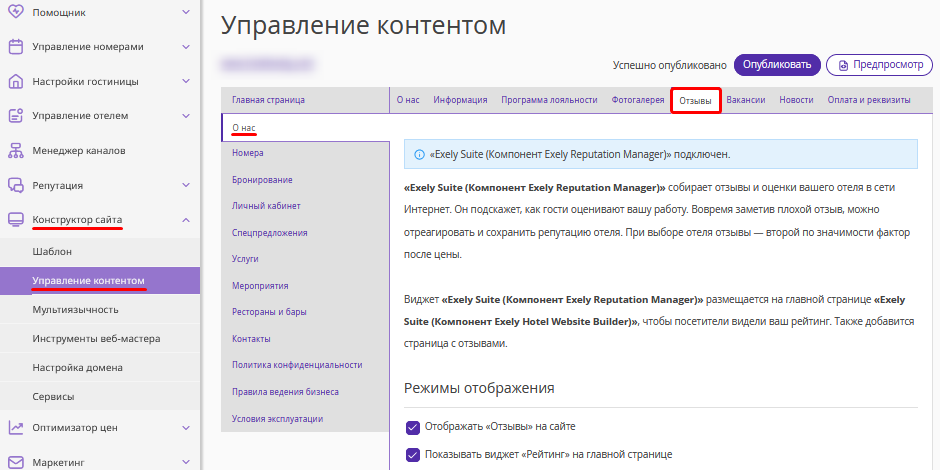The image size is (940, 470).
Task: Click the chart icon beside Оптимизатор цен
Action: (x=16, y=428)
